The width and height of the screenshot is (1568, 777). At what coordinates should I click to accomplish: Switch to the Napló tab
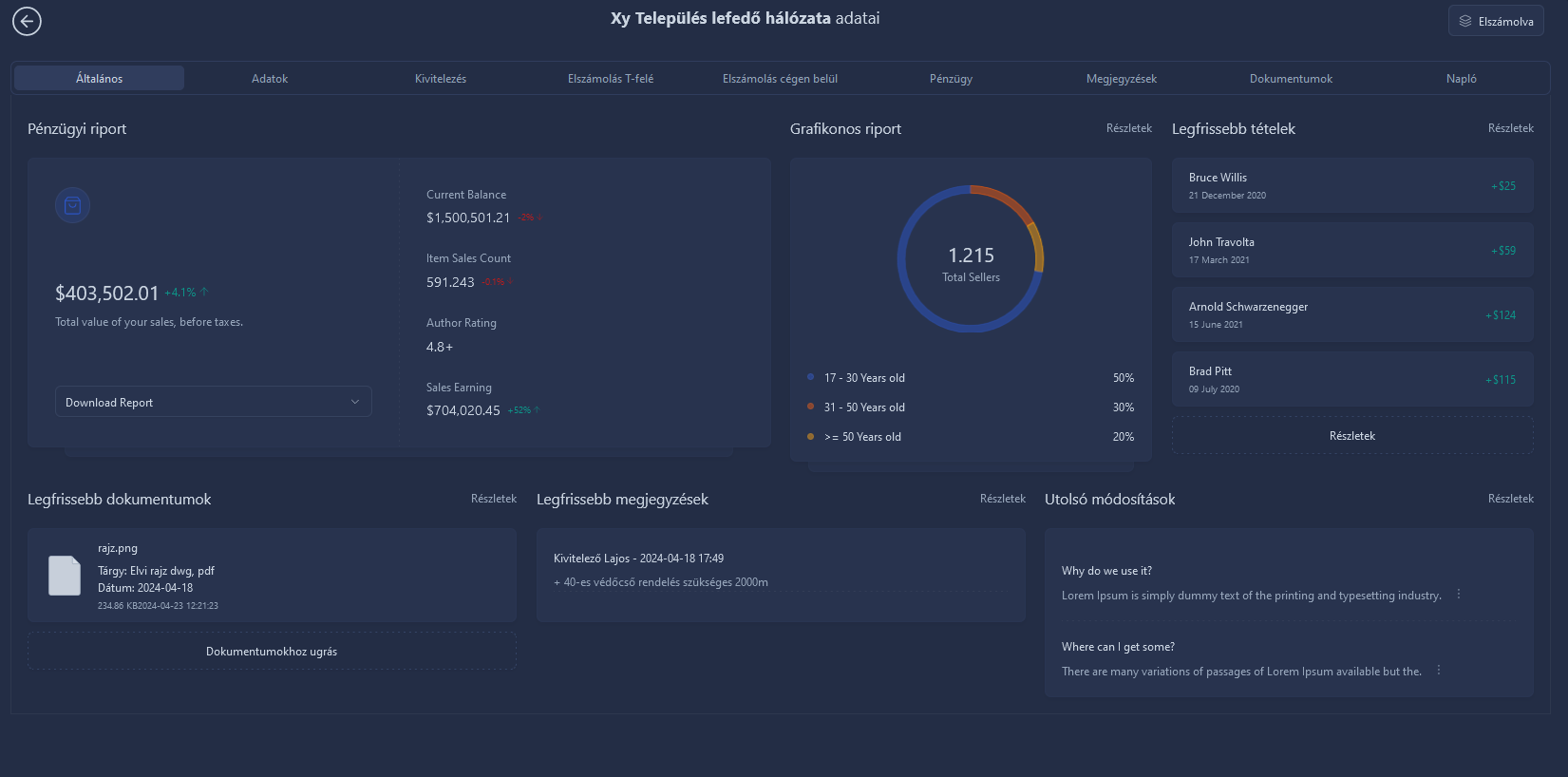point(1462,79)
